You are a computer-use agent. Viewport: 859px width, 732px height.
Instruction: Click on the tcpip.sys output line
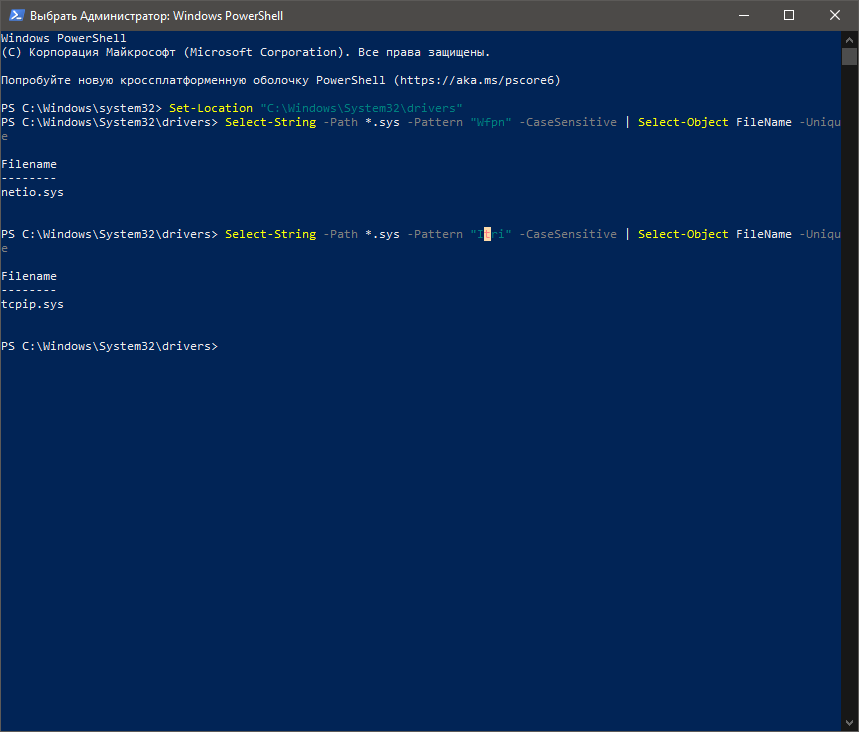[x=32, y=304]
